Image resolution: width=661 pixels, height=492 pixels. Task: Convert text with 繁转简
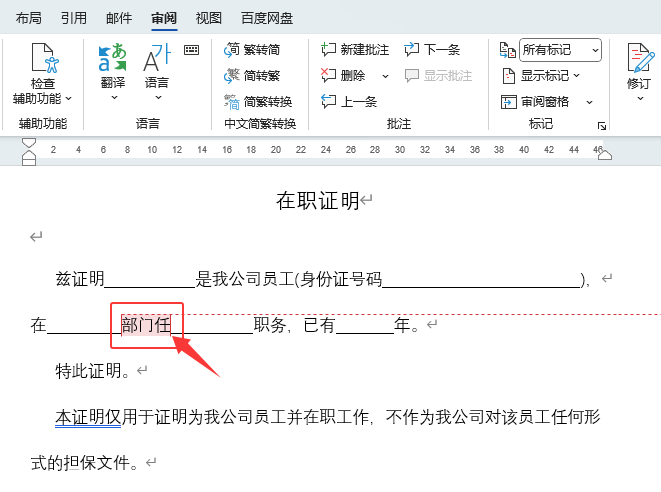click(252, 50)
